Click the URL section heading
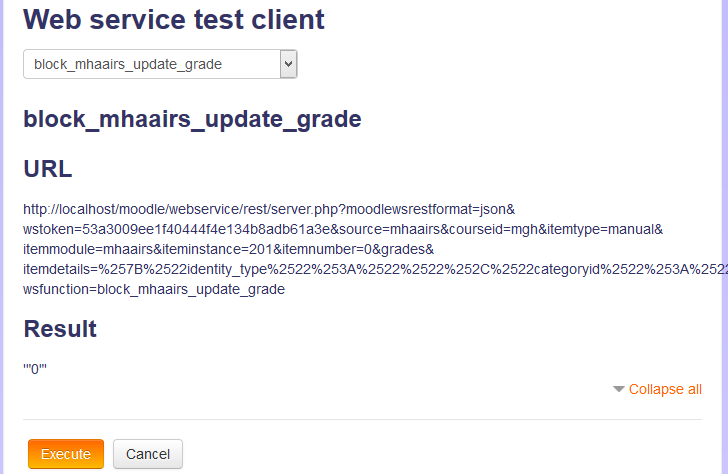728x474 pixels. [48, 169]
